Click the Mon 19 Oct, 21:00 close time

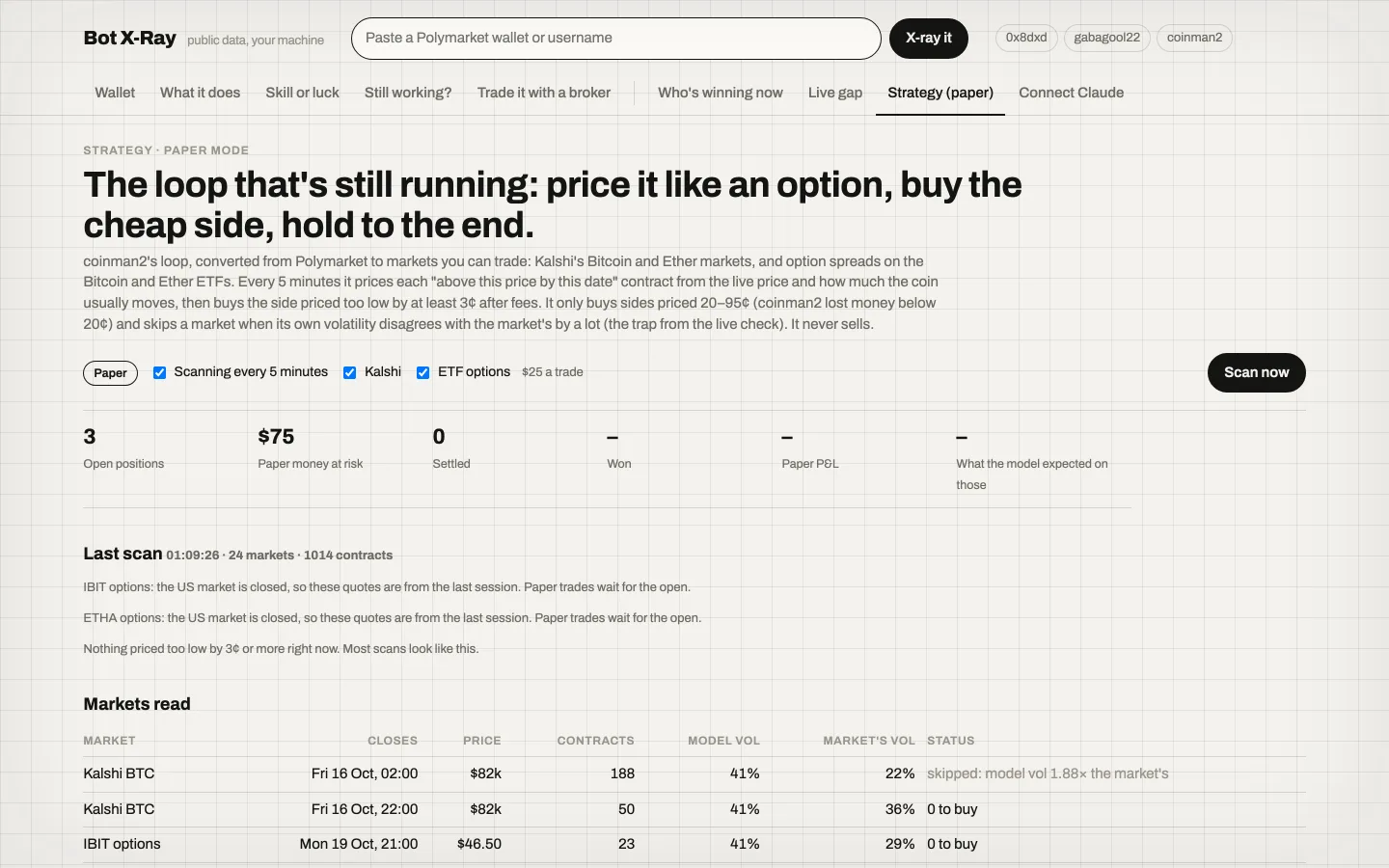[359, 844]
